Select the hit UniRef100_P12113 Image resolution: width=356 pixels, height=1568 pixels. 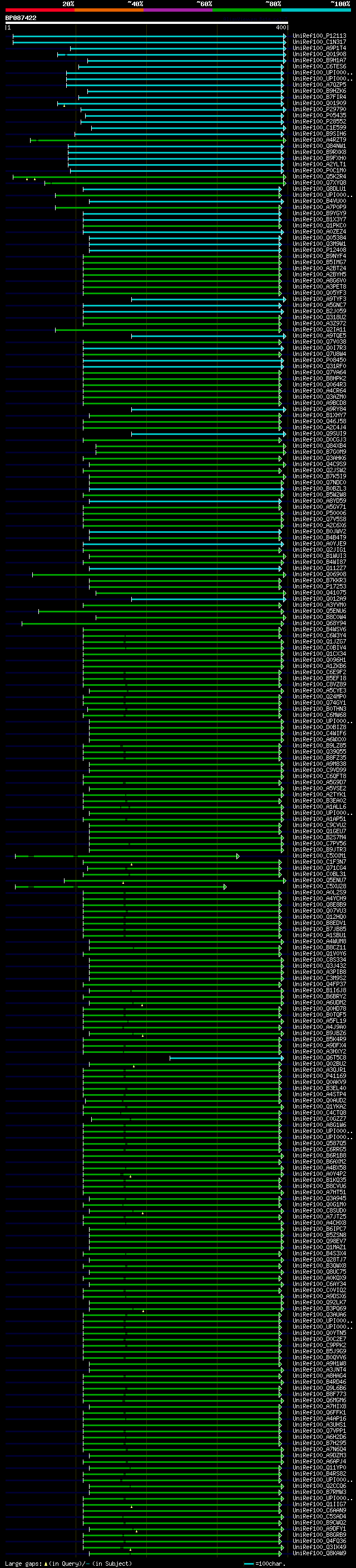coord(319,36)
